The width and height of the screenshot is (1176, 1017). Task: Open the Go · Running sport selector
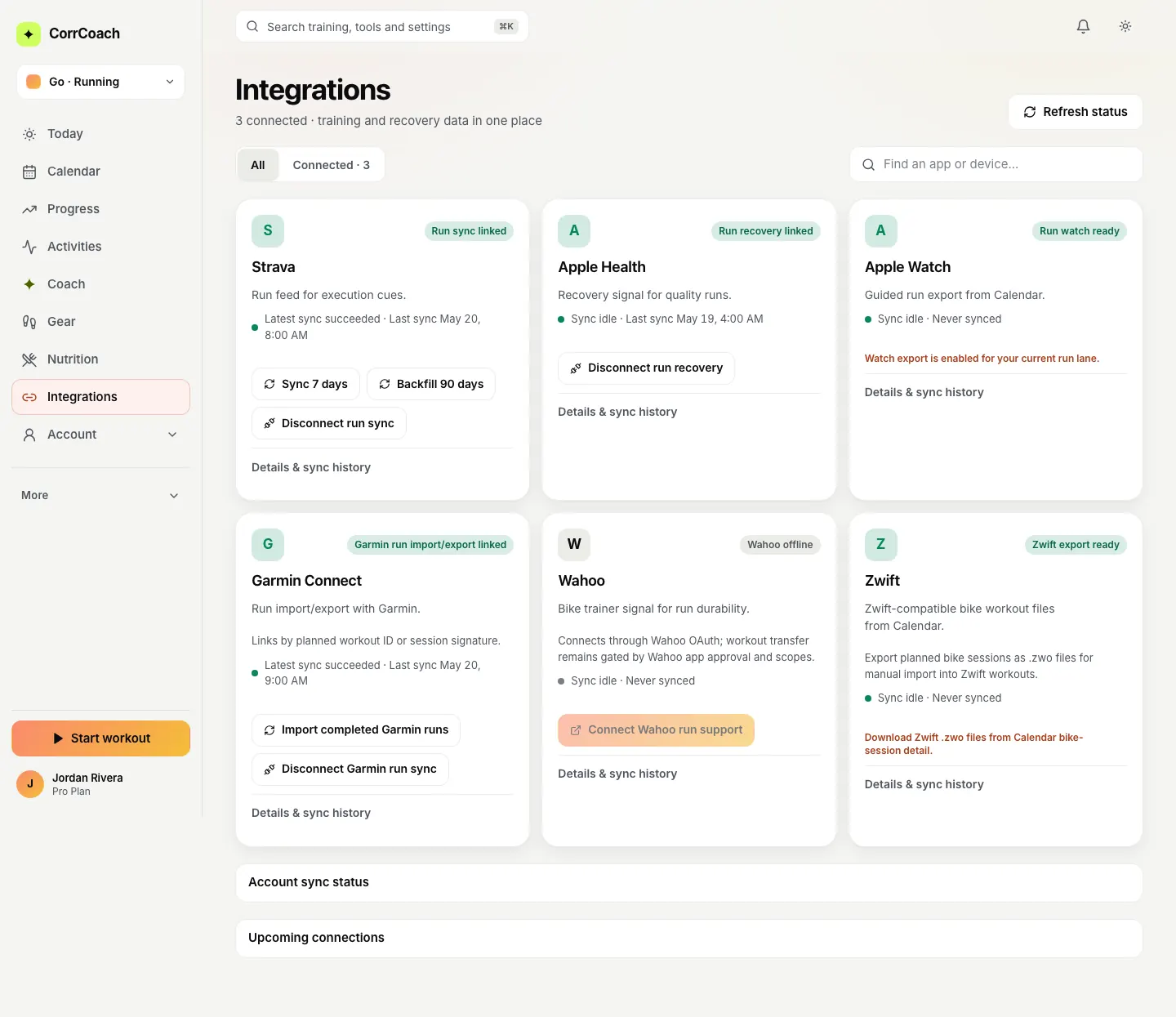[x=100, y=82]
